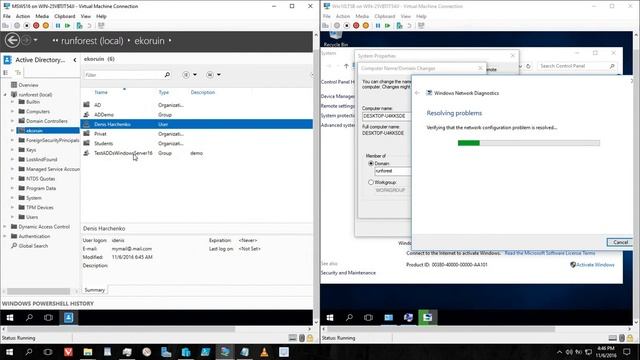Select the Users container in the tree
This screenshot has width=640, height=360.
pyautogui.click(x=32, y=217)
